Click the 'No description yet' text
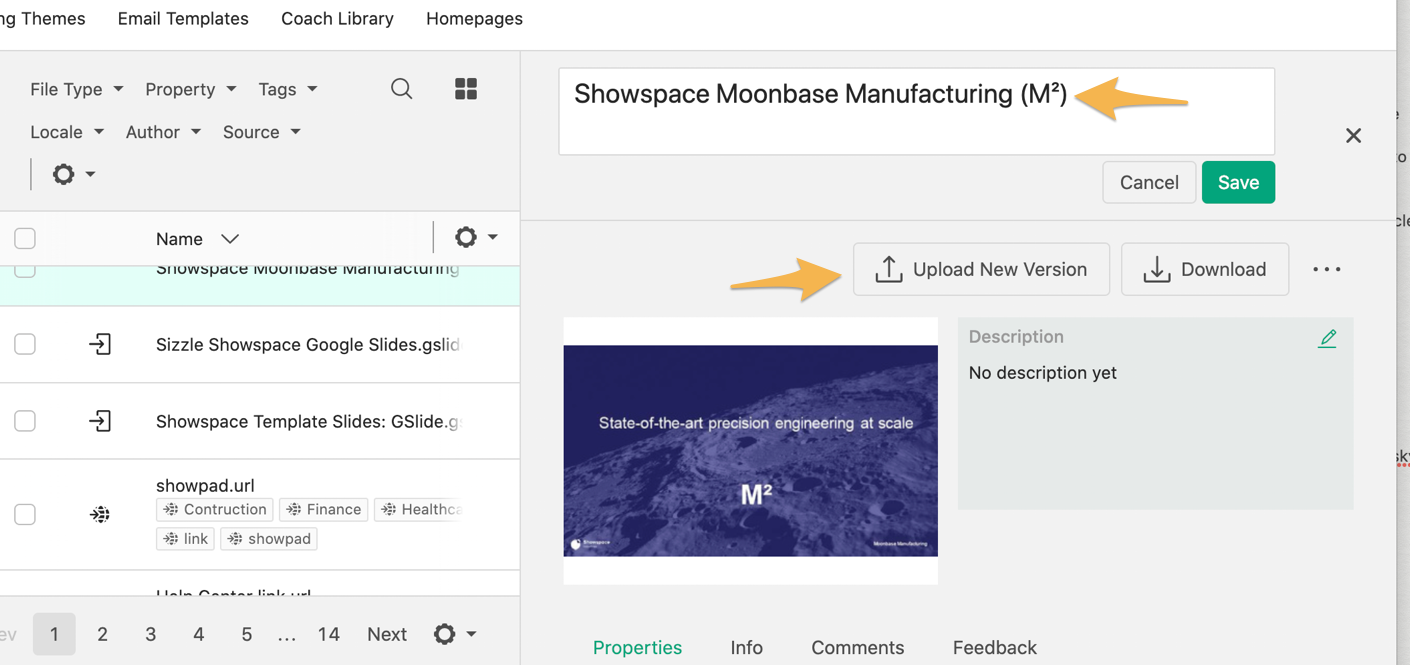The height and width of the screenshot is (665, 1410). pyautogui.click(x=1043, y=373)
